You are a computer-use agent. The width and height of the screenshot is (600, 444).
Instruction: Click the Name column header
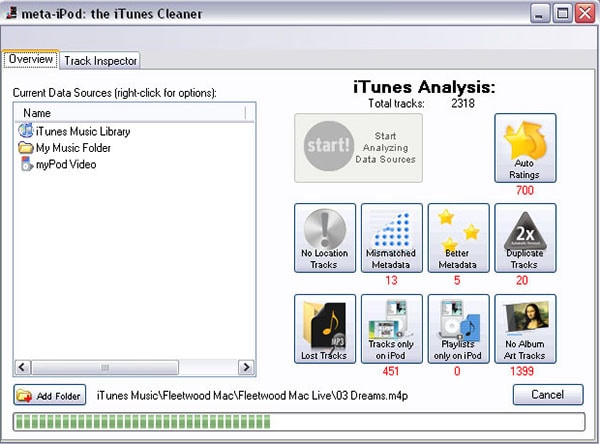tap(130, 113)
